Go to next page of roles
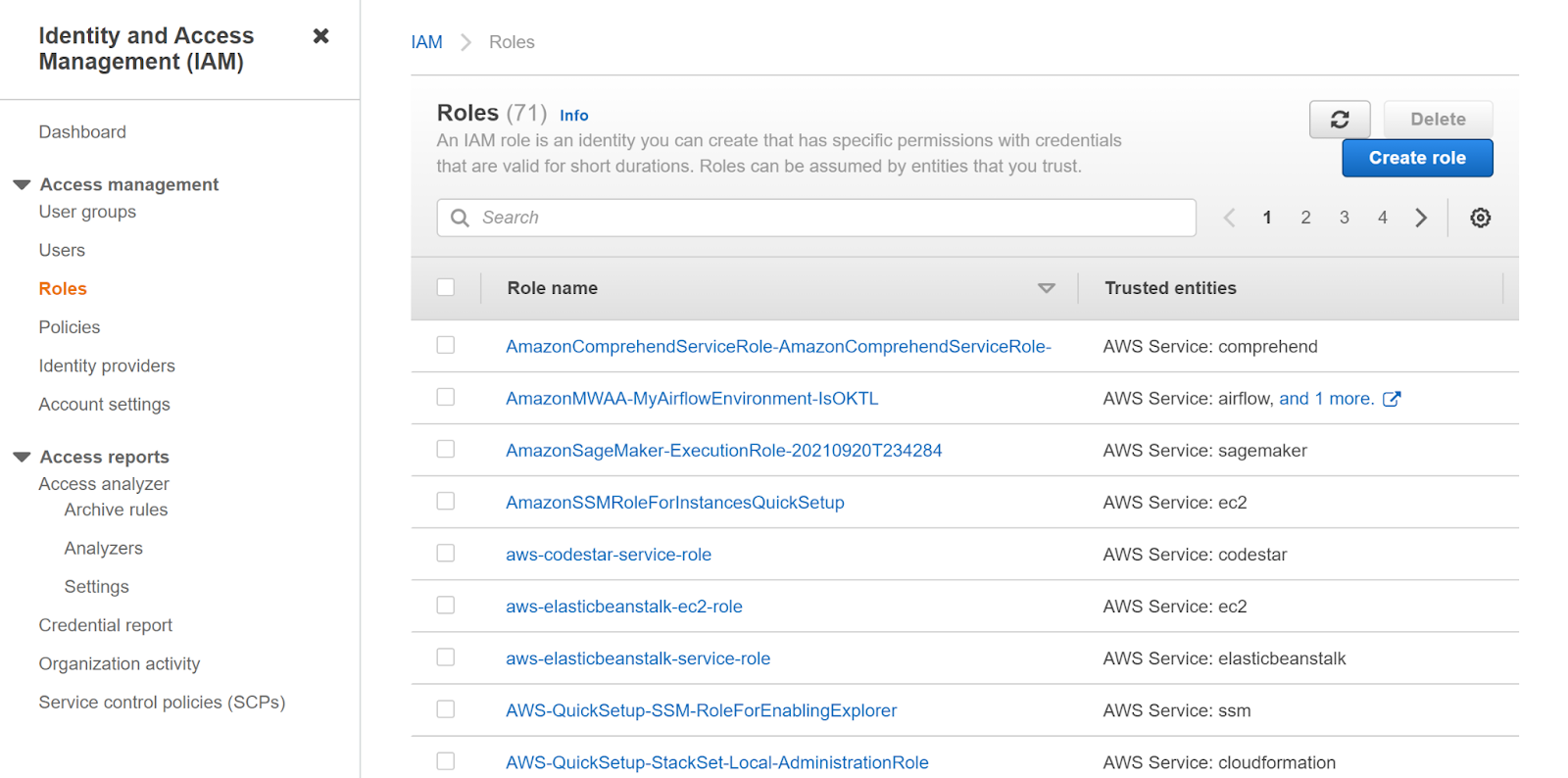The image size is (1568, 778). (x=1421, y=218)
